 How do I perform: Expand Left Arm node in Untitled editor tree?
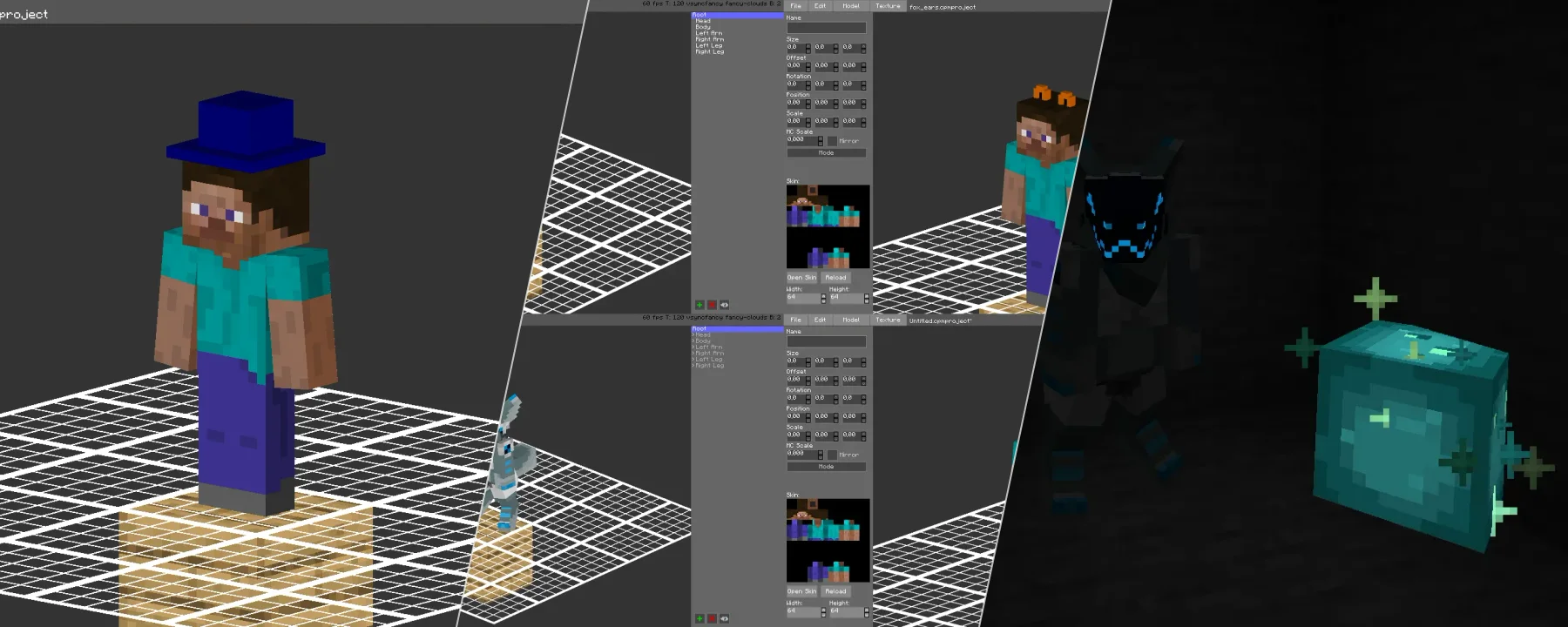(693, 347)
